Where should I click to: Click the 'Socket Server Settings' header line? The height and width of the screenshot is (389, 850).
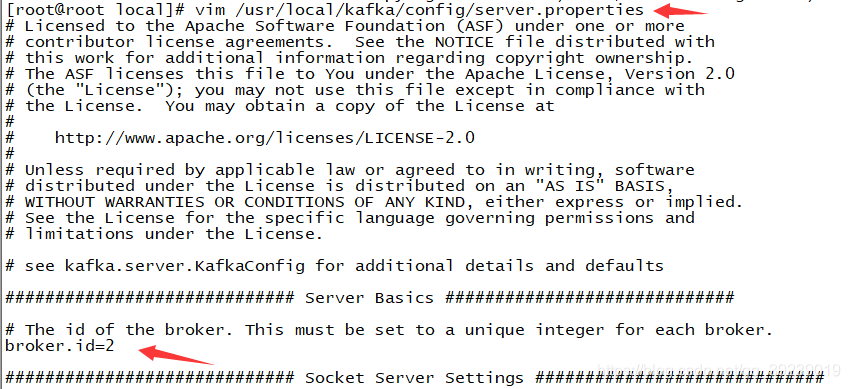(415, 378)
